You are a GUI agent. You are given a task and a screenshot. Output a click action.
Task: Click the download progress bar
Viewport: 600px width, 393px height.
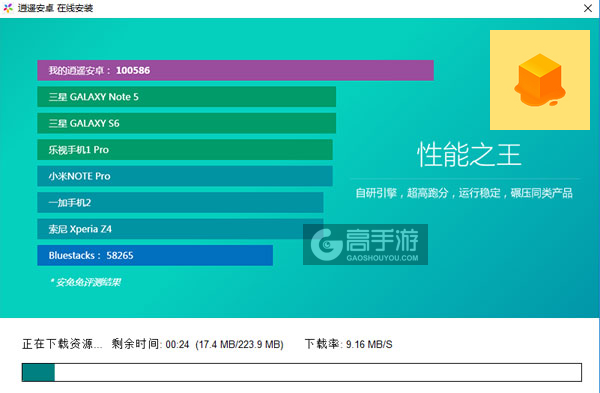302,372
